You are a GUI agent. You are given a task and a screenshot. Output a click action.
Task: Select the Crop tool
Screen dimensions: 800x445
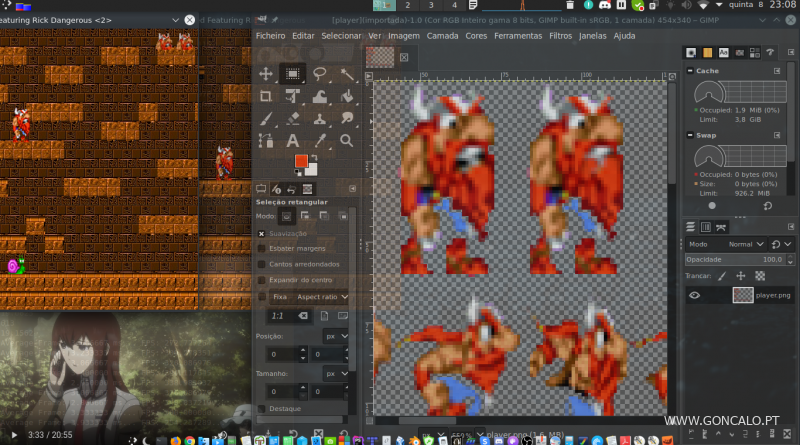tap(266, 96)
